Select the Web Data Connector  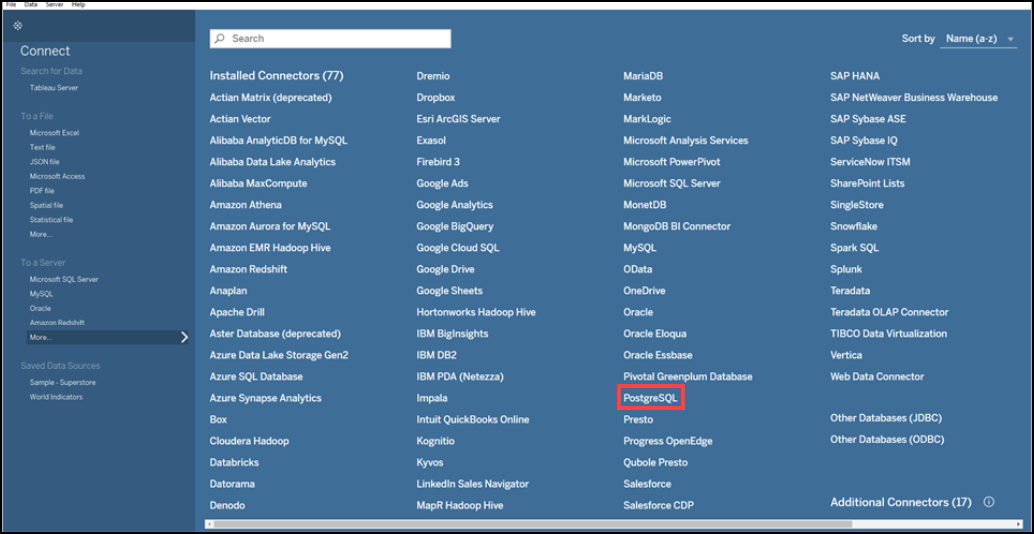(x=877, y=377)
